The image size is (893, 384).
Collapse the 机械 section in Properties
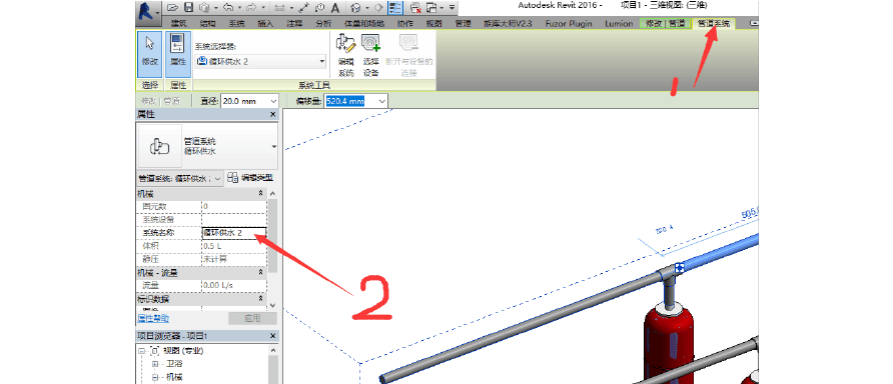click(x=260, y=194)
